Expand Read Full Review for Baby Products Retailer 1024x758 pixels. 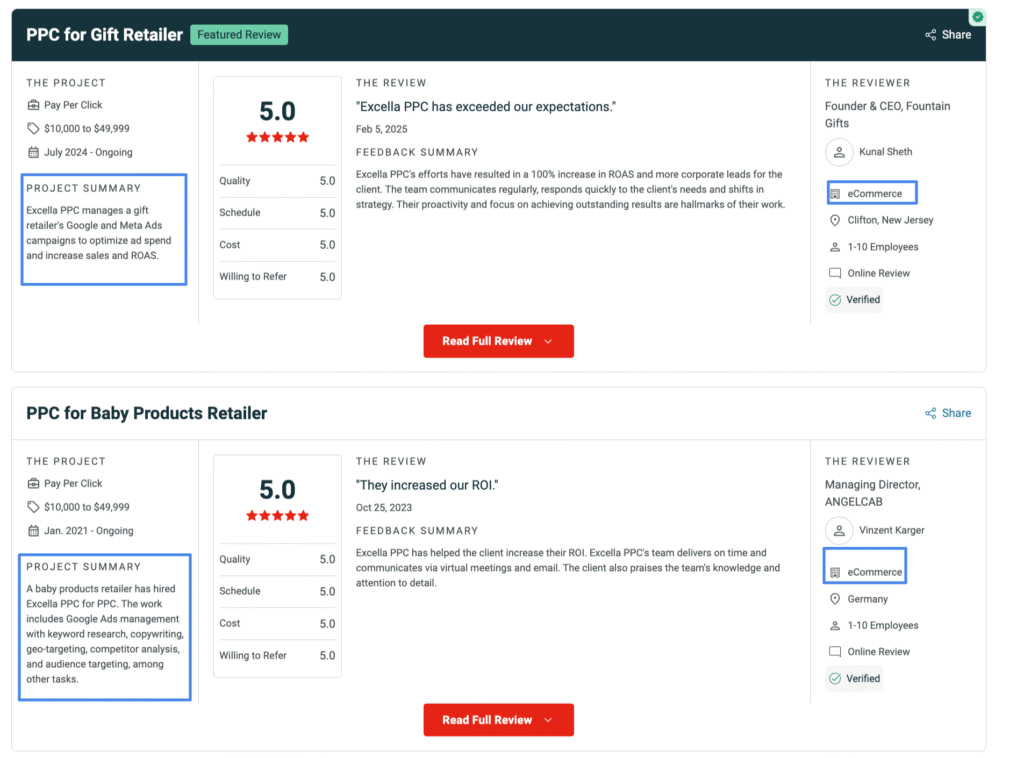[x=498, y=720]
